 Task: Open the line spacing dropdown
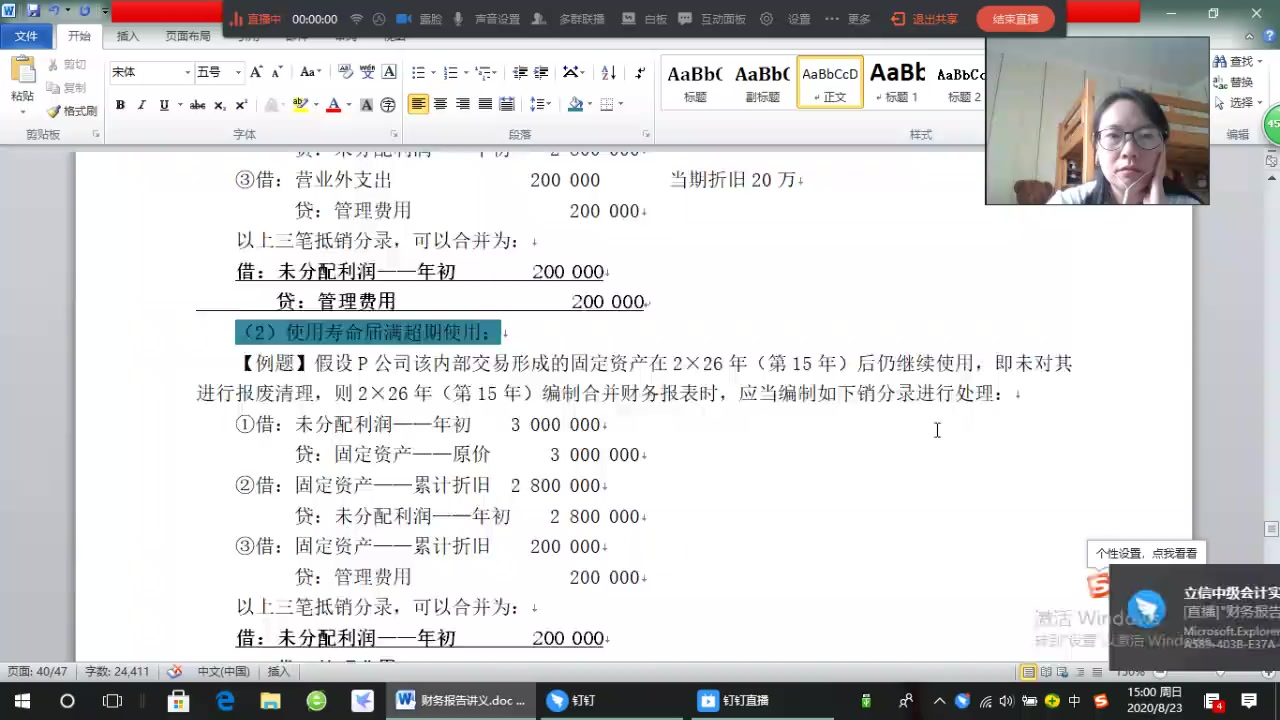(x=540, y=104)
